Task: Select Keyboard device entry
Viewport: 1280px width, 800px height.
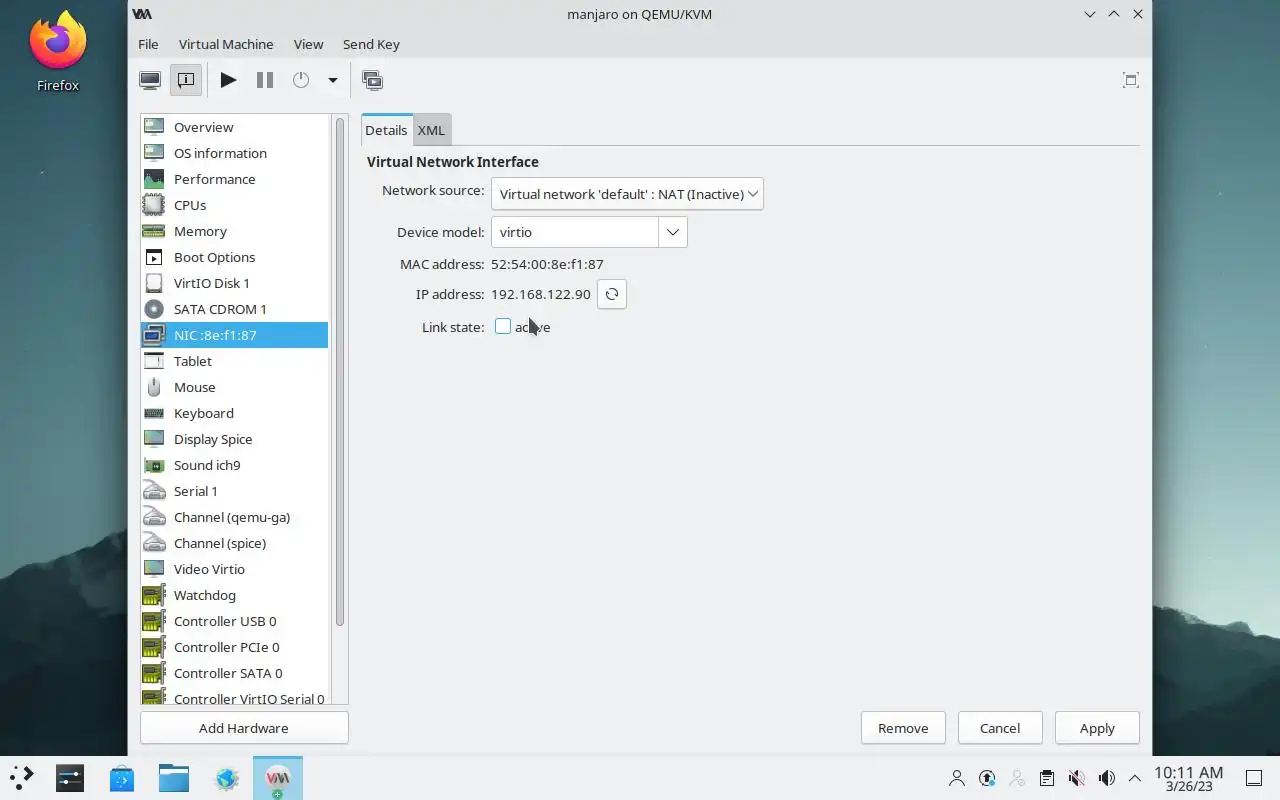Action: [234, 413]
